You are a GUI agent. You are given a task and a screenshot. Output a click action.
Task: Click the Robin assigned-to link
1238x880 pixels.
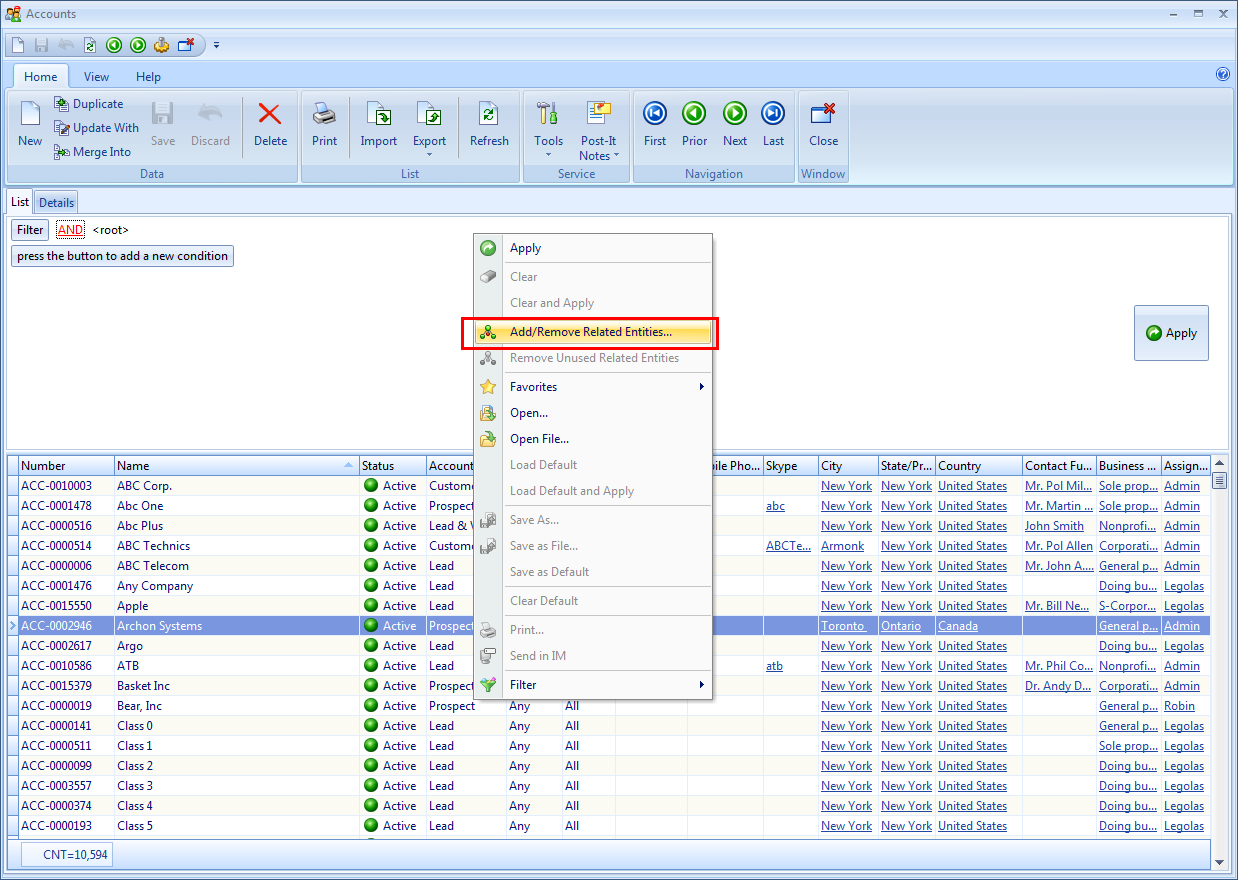(1180, 706)
